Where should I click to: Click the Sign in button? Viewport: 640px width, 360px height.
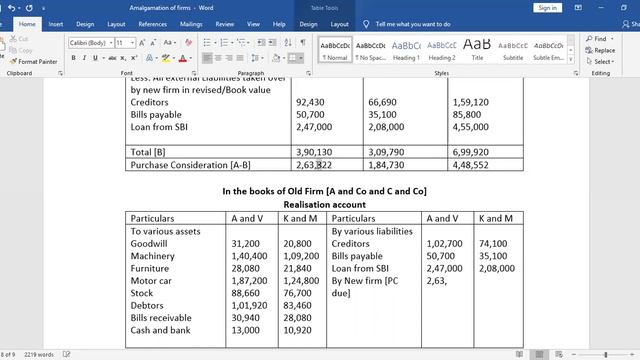pyautogui.click(x=547, y=8)
